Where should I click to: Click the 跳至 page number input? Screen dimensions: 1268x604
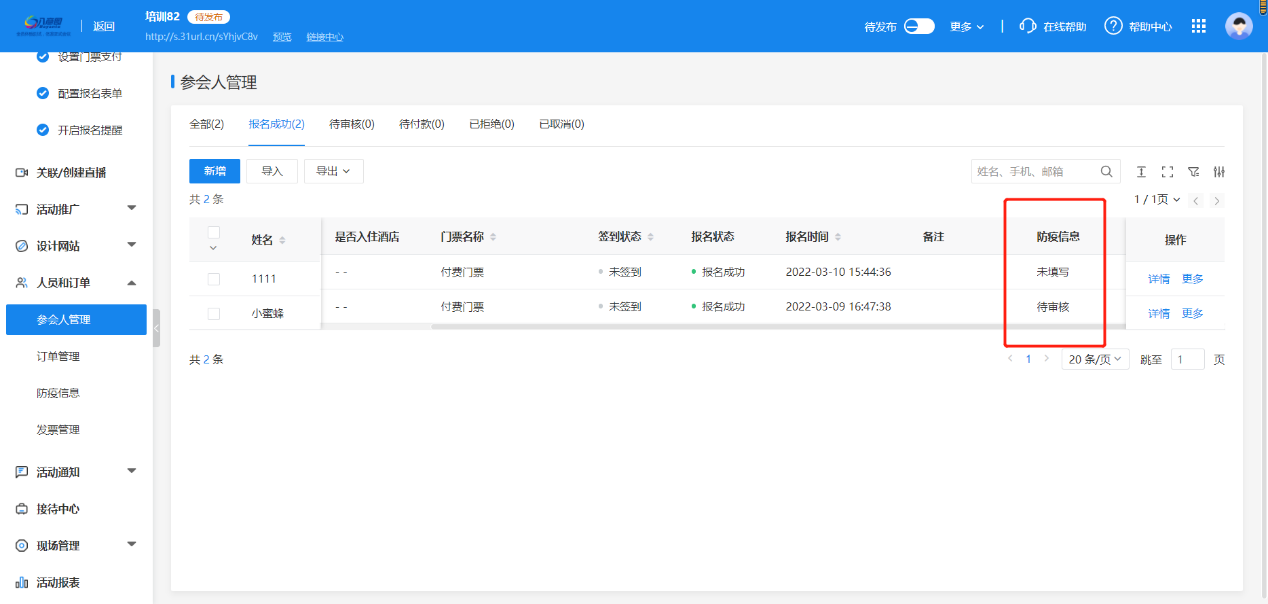point(1188,359)
